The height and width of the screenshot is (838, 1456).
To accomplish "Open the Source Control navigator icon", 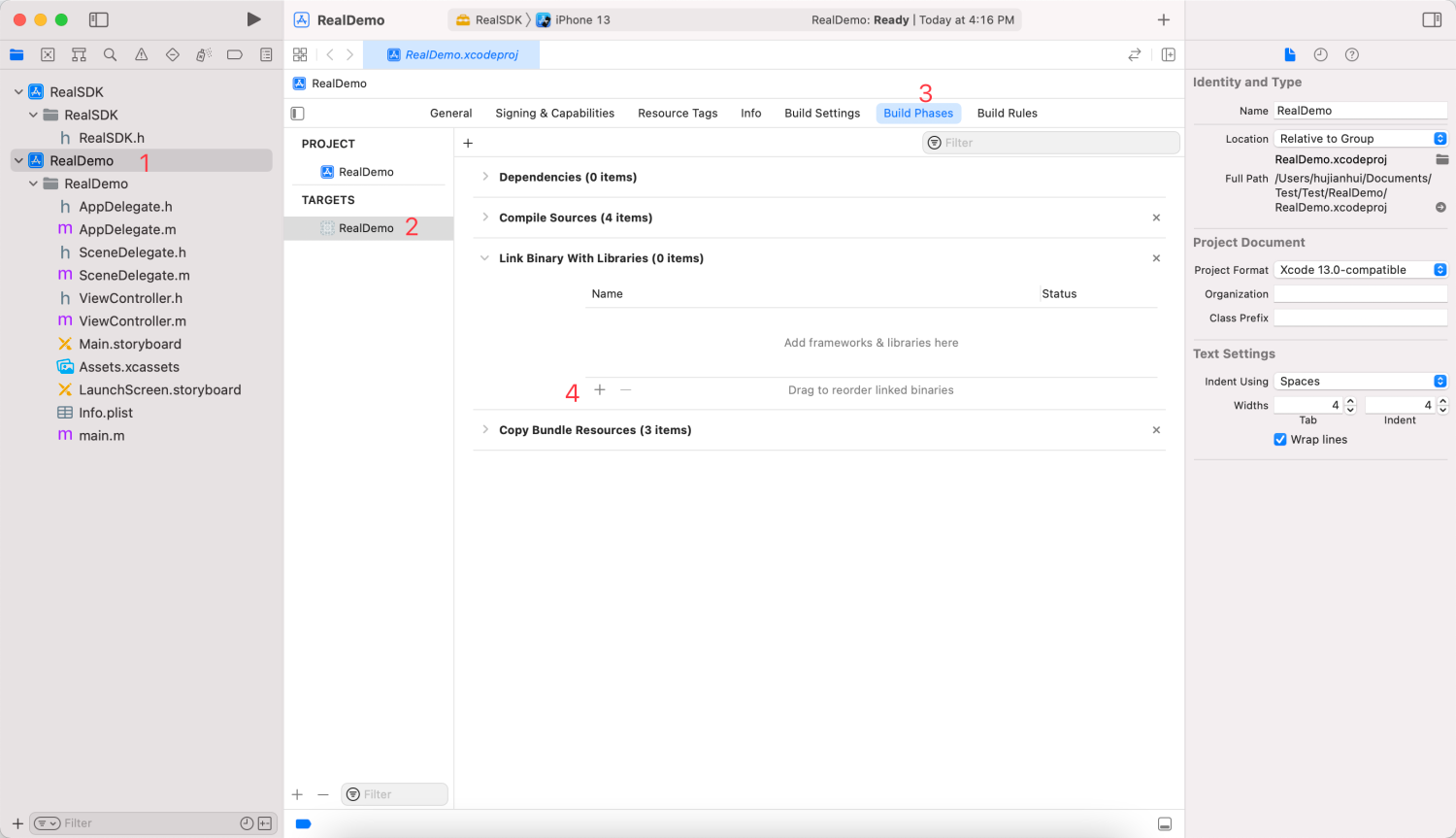I will (x=48, y=55).
